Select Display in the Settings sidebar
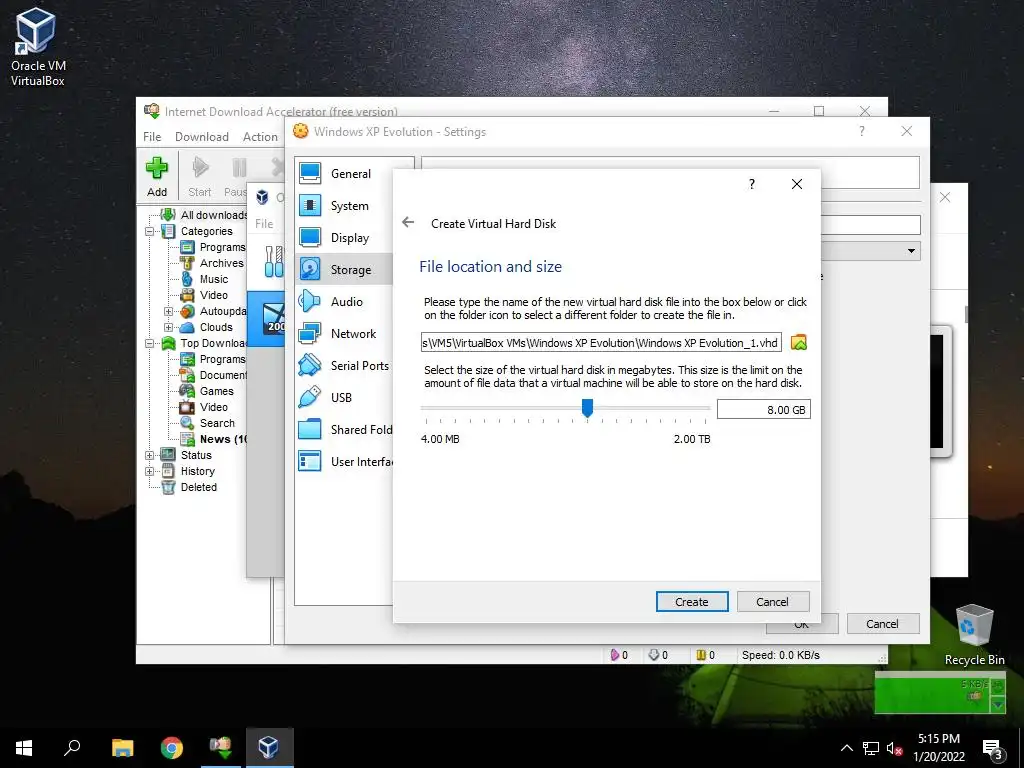 pyautogui.click(x=344, y=238)
